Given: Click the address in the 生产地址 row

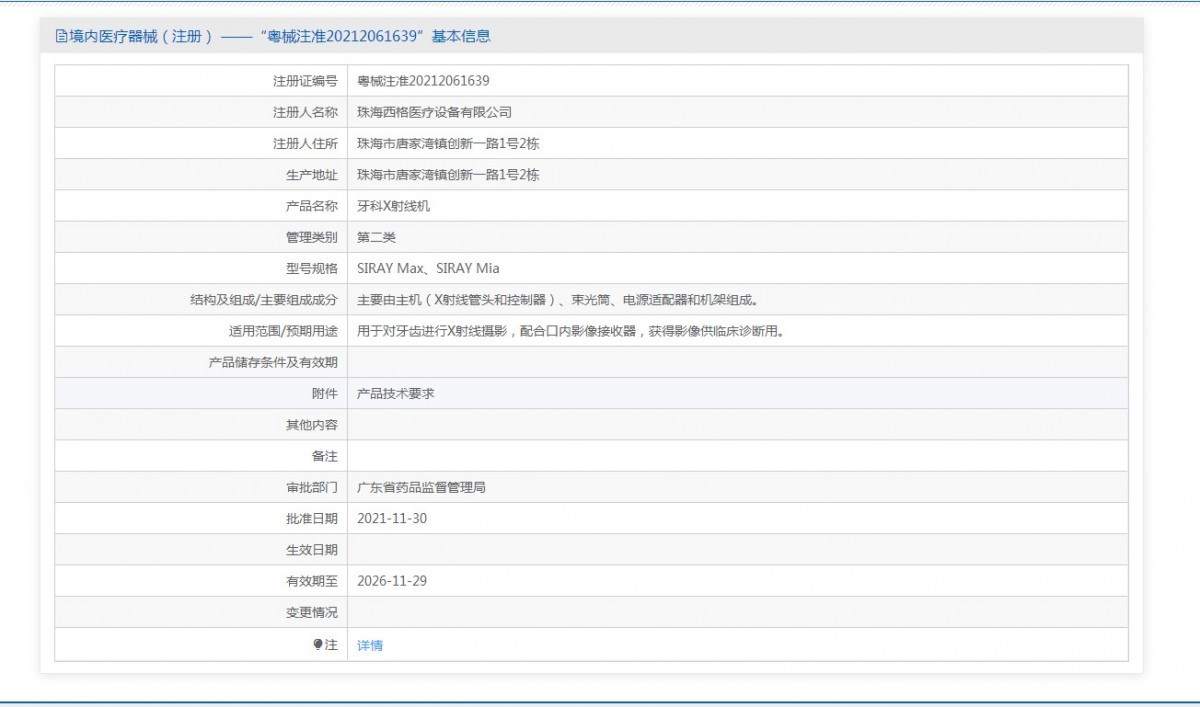Looking at the screenshot, I should tap(448, 175).
